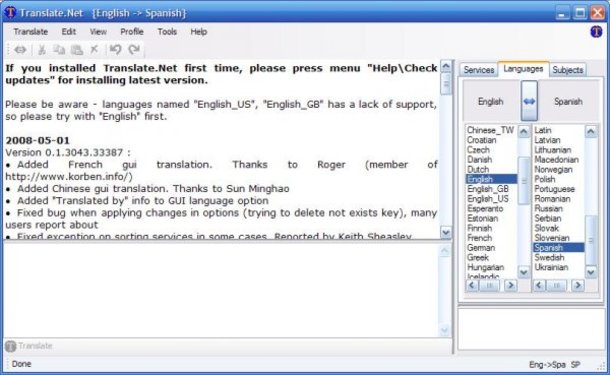Open the Edit menu
The height and width of the screenshot is (375, 610).
click(69, 32)
